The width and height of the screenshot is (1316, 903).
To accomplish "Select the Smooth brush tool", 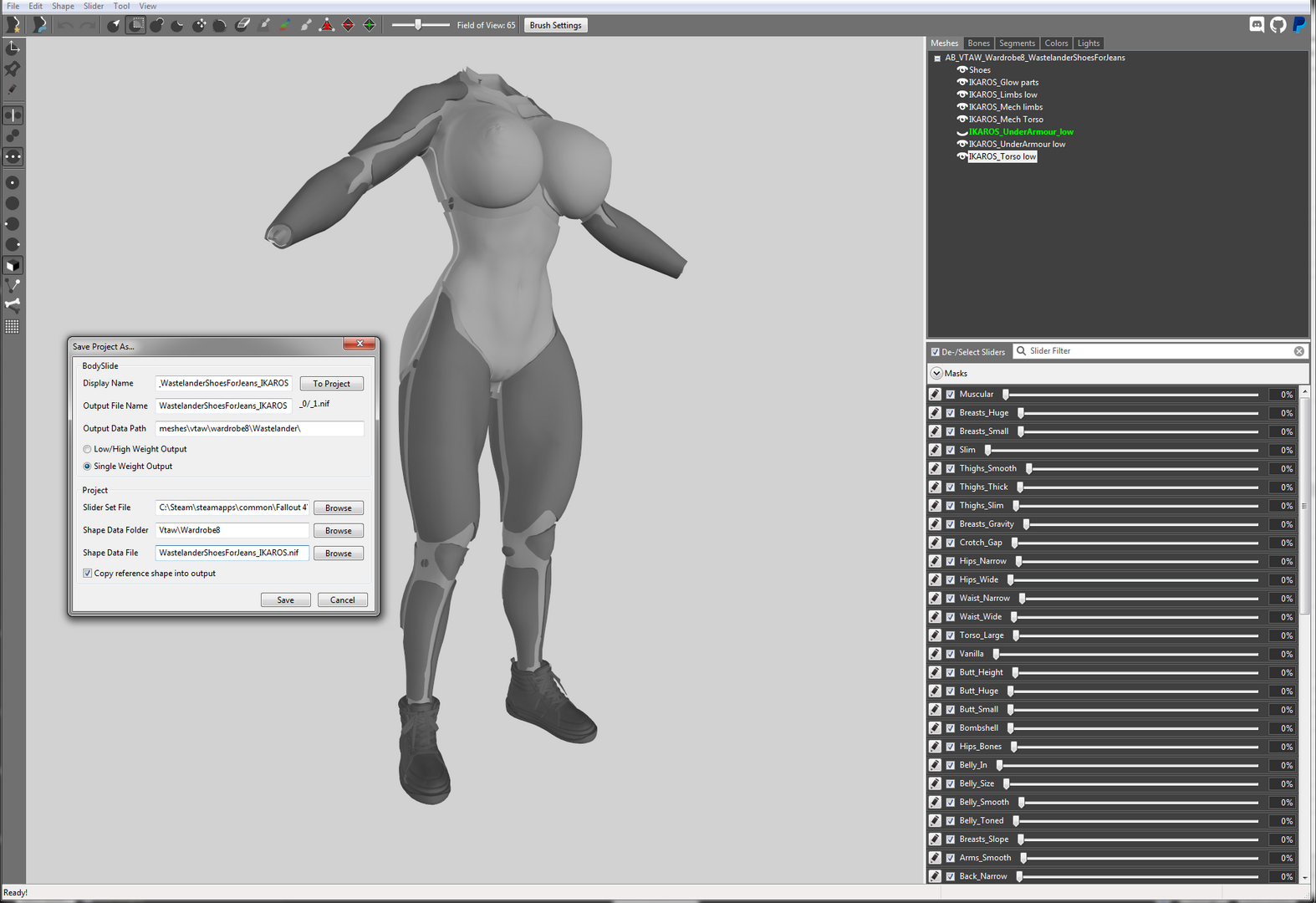I will point(220,25).
